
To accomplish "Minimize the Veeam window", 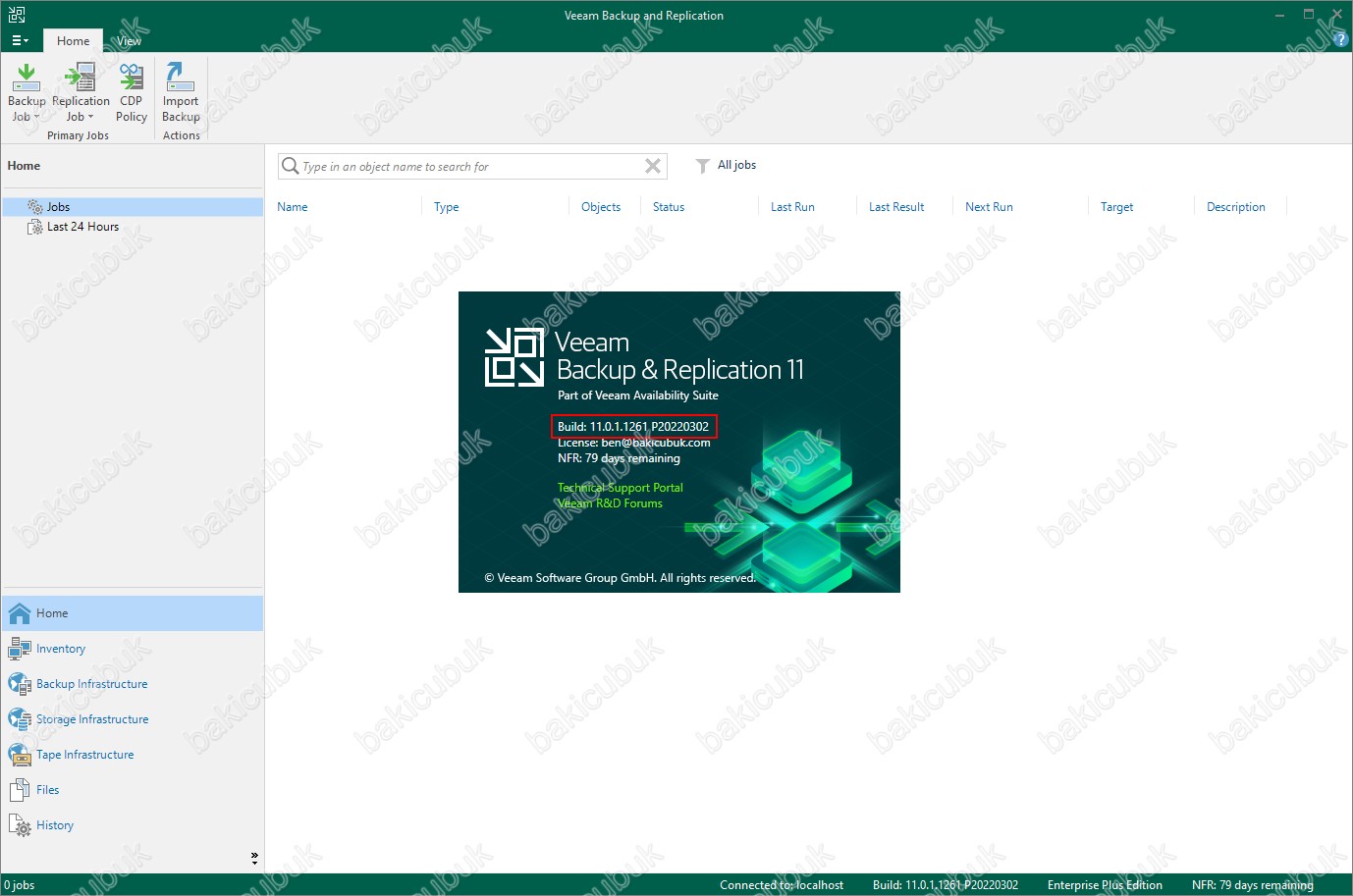I will 1279,15.
